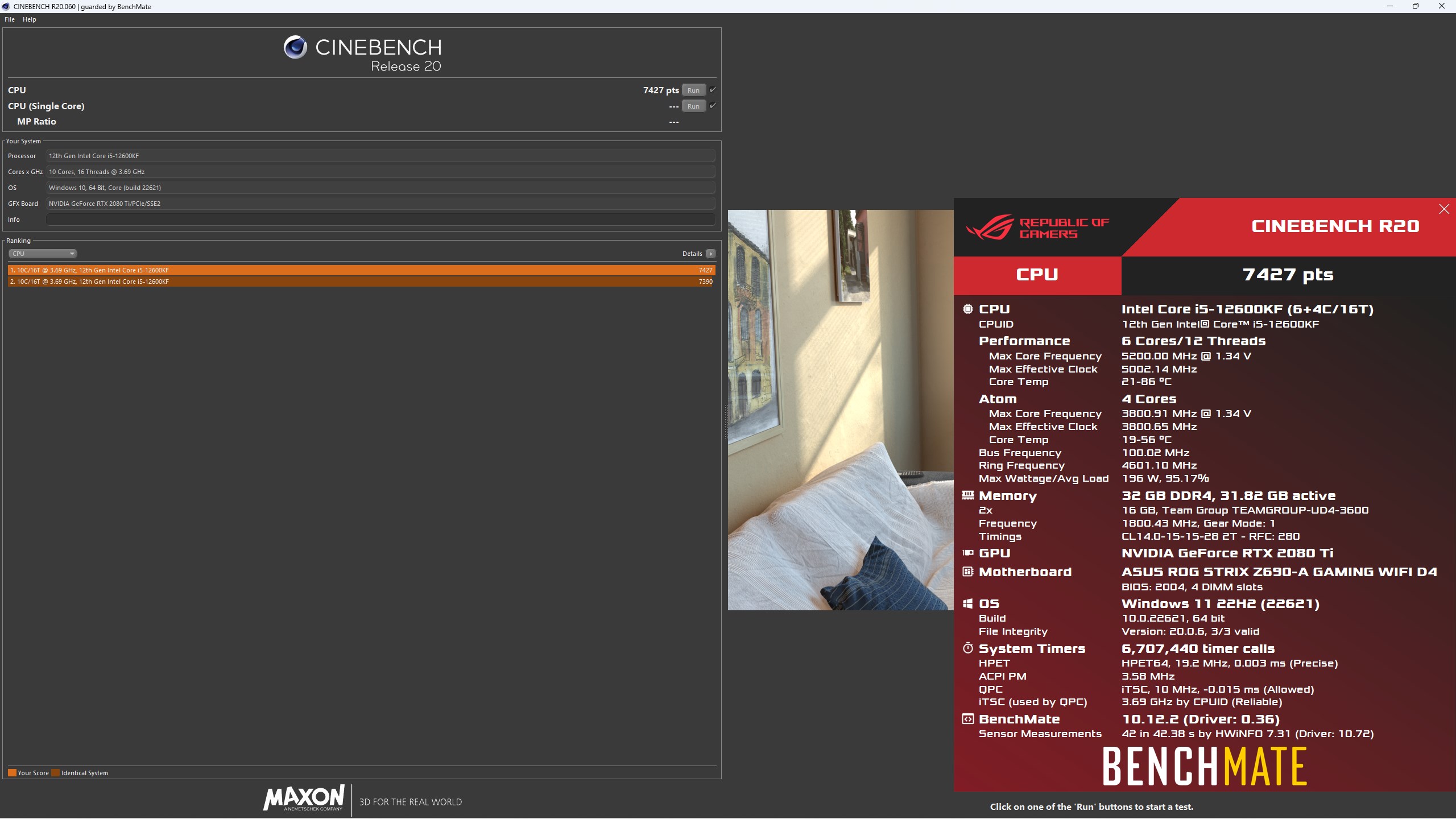Click the Republic of Gamers logo
Viewport: 1456px width, 819px height.
tap(1038, 227)
